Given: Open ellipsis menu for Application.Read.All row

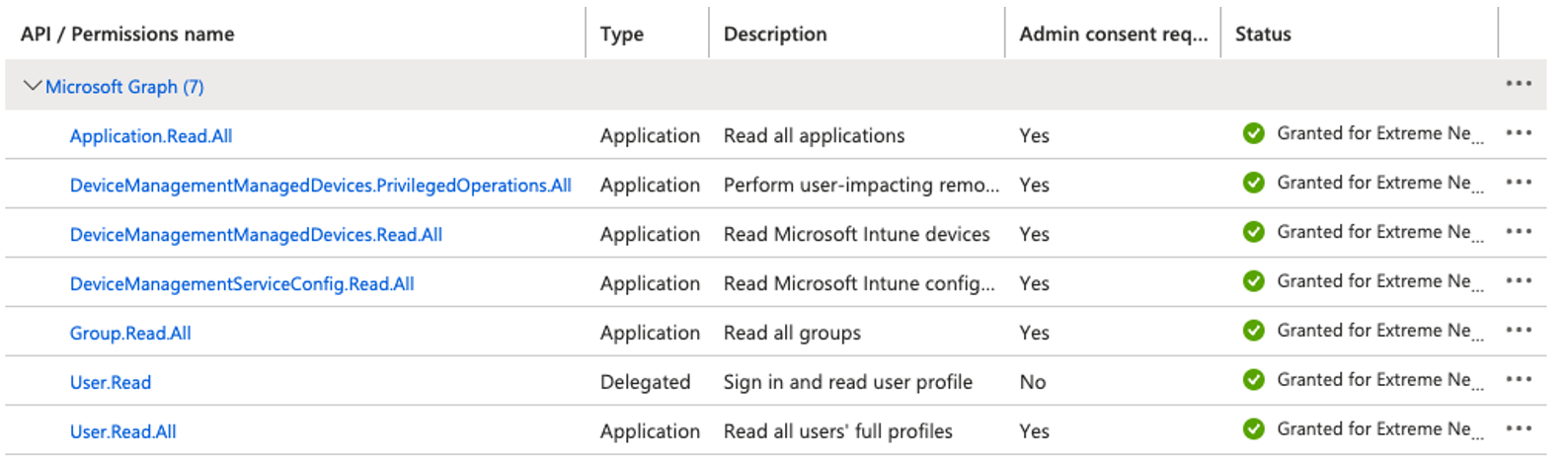Looking at the screenshot, I should point(1518,133).
